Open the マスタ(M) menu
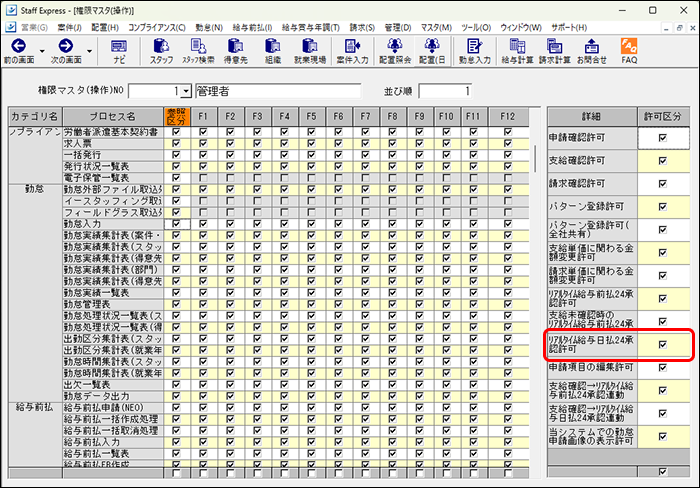The height and width of the screenshot is (488, 700). point(436,28)
